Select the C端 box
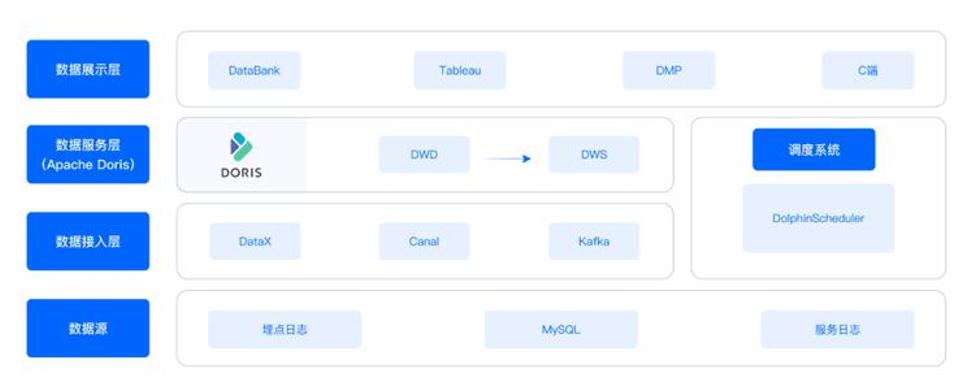Image resolution: width=975 pixels, height=387 pixels. pyautogui.click(x=868, y=70)
